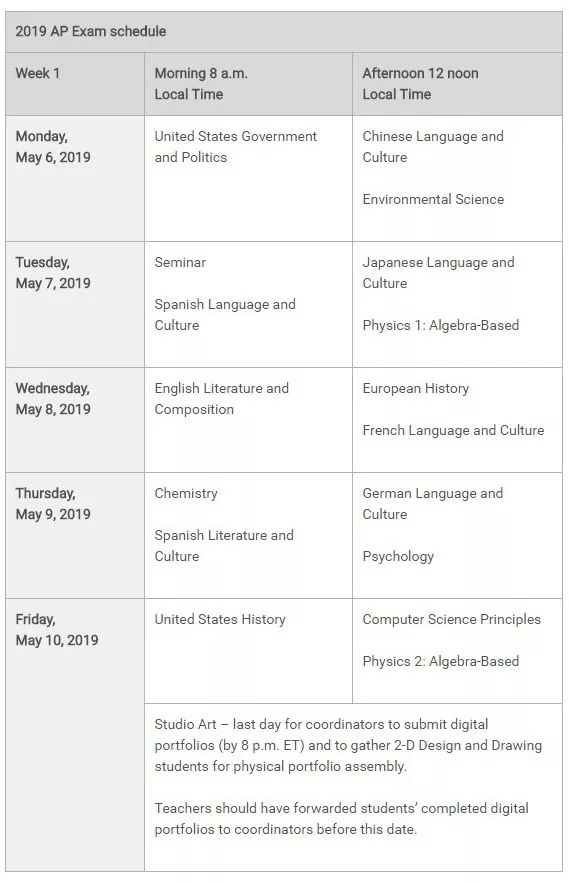
Task: Select the Chemistry exam entry
Action: (x=186, y=493)
